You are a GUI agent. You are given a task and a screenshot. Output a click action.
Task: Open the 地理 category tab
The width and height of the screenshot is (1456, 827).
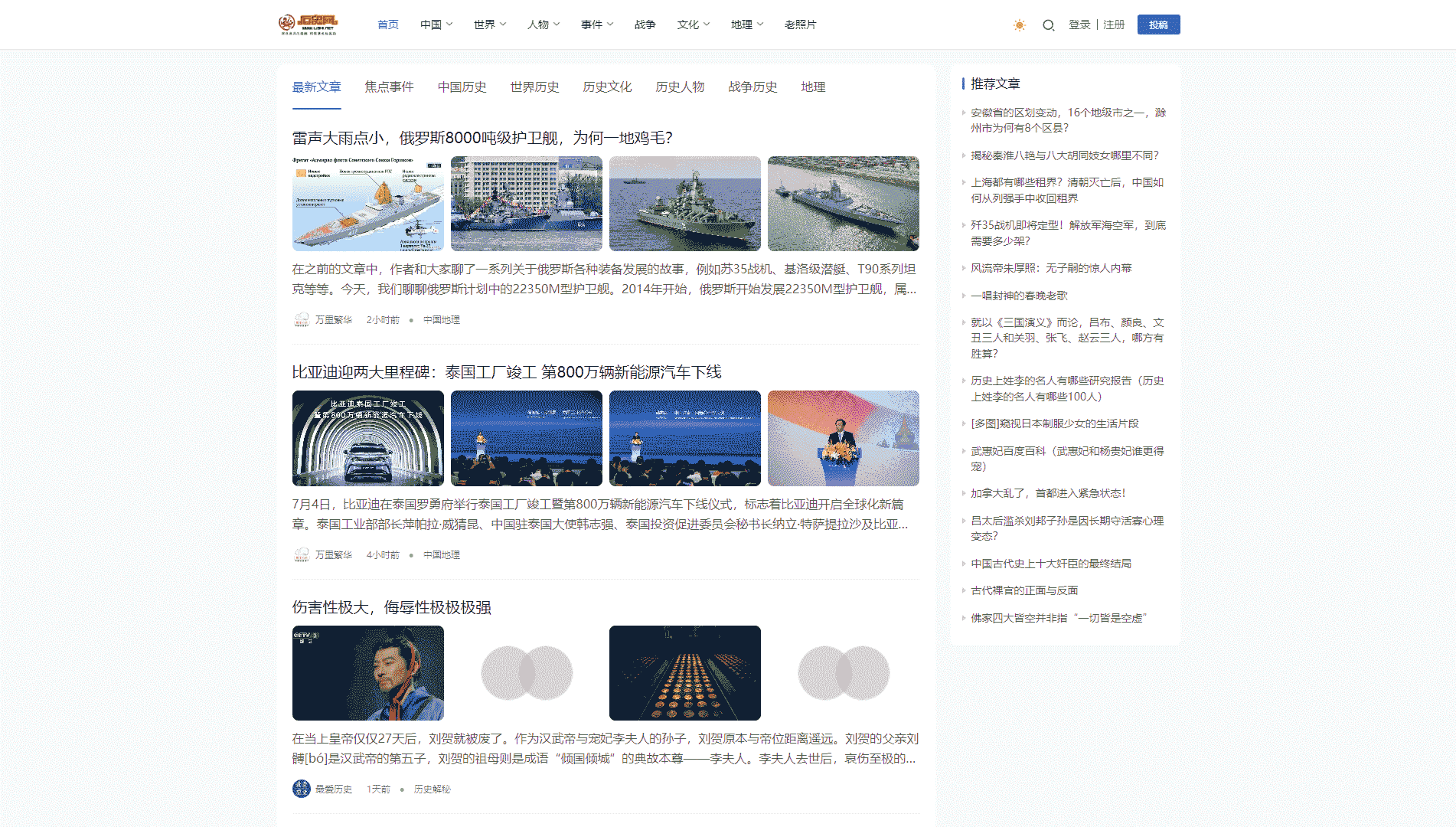click(813, 87)
